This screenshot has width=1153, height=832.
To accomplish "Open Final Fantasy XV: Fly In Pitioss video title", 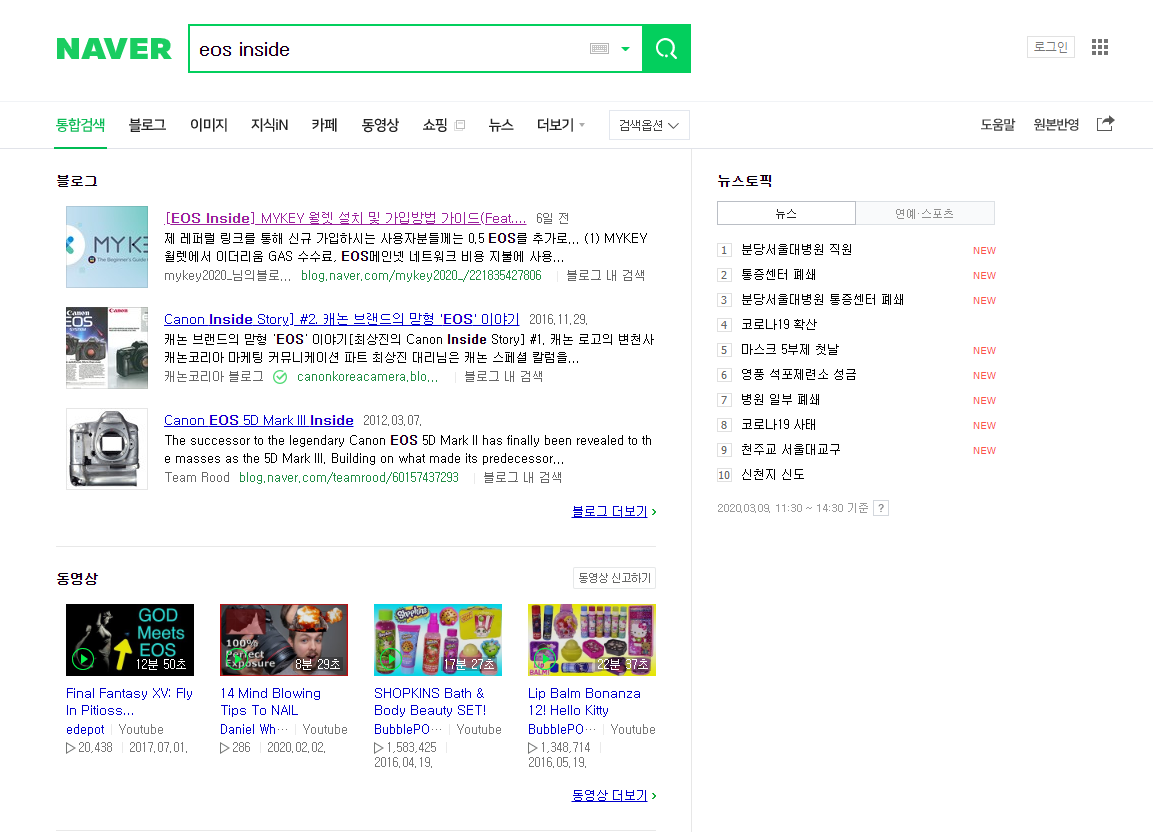I will click(x=129, y=702).
